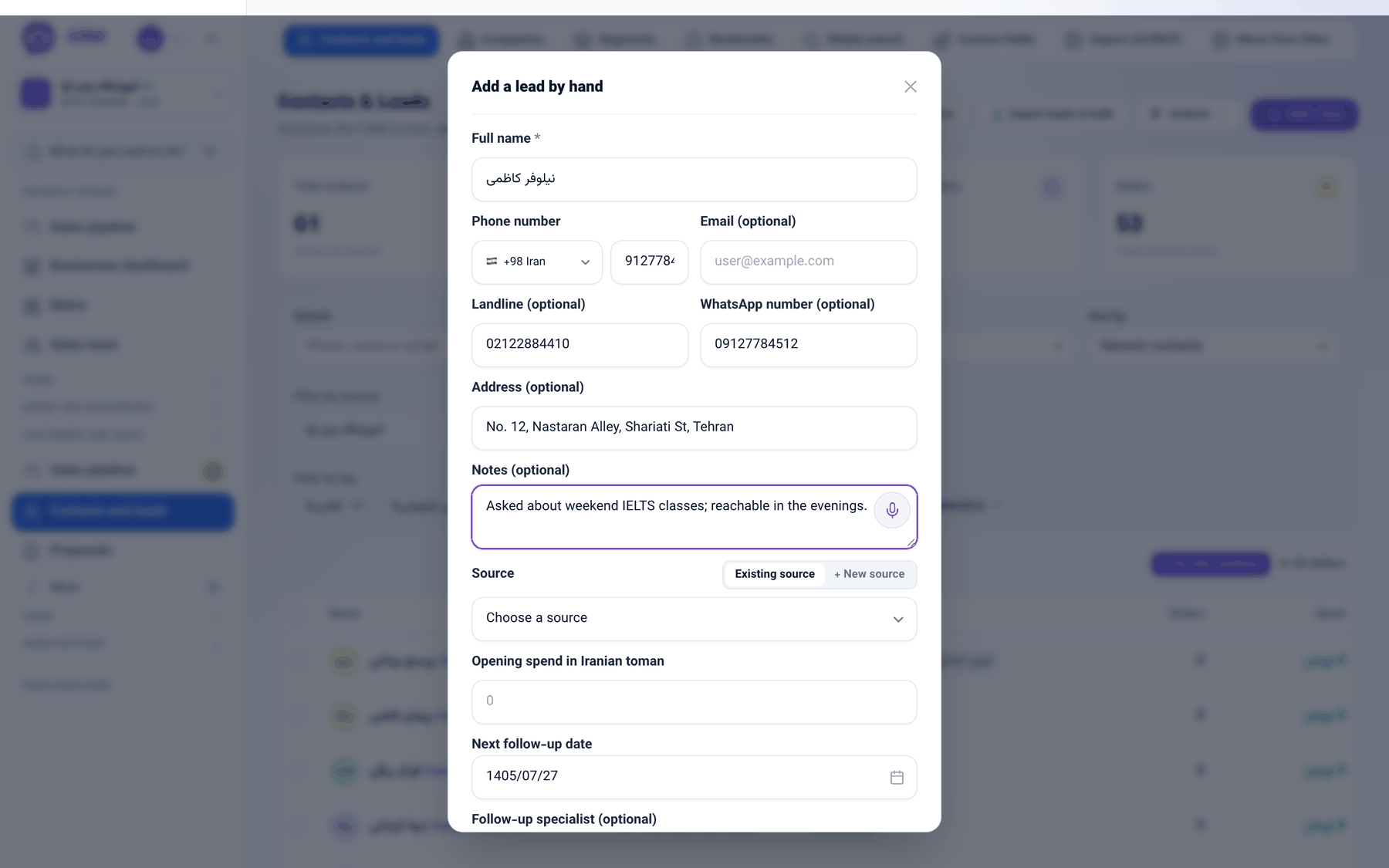Click the microphone icon in Notes
This screenshot has height=868, width=1389.
pyautogui.click(x=892, y=510)
